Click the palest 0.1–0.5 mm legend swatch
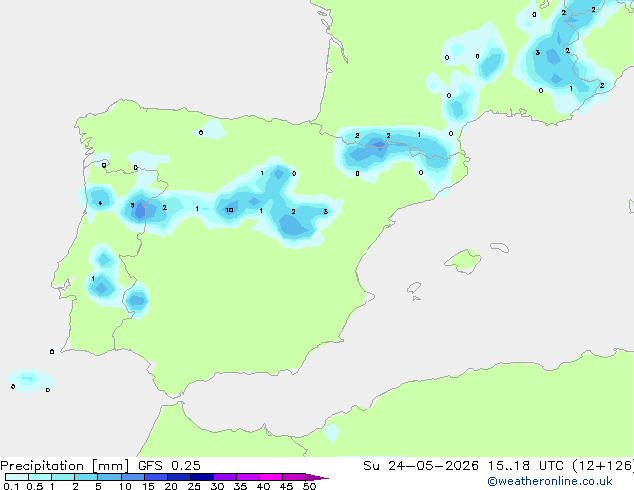This screenshot has height=490, width=634. click(17, 477)
